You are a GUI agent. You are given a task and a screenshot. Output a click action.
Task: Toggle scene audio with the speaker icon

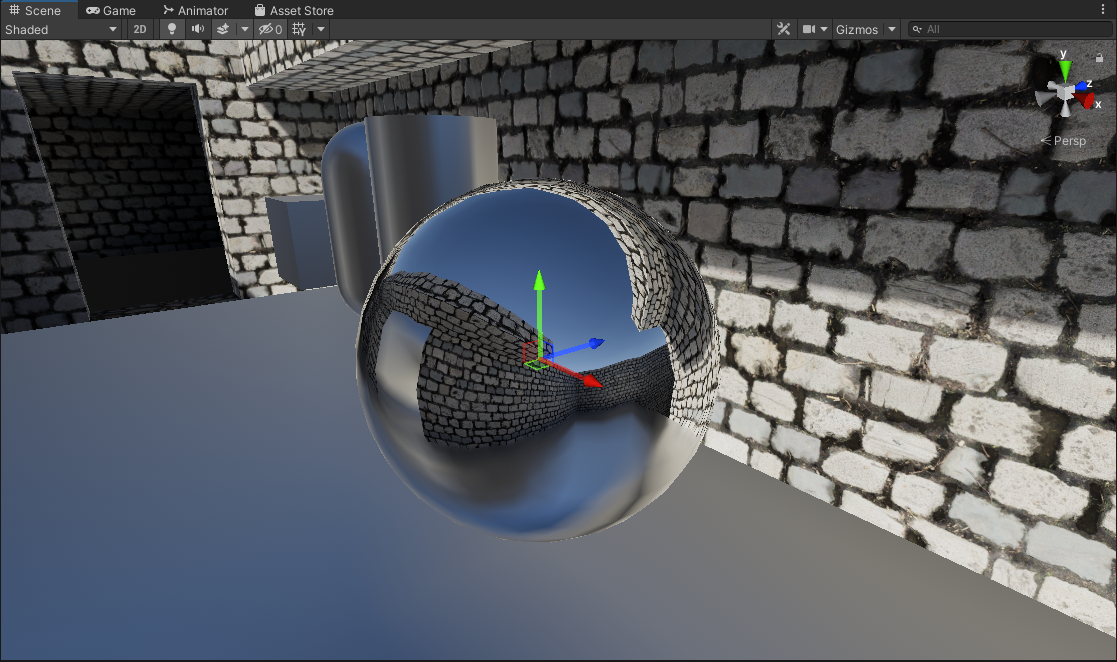(198, 29)
